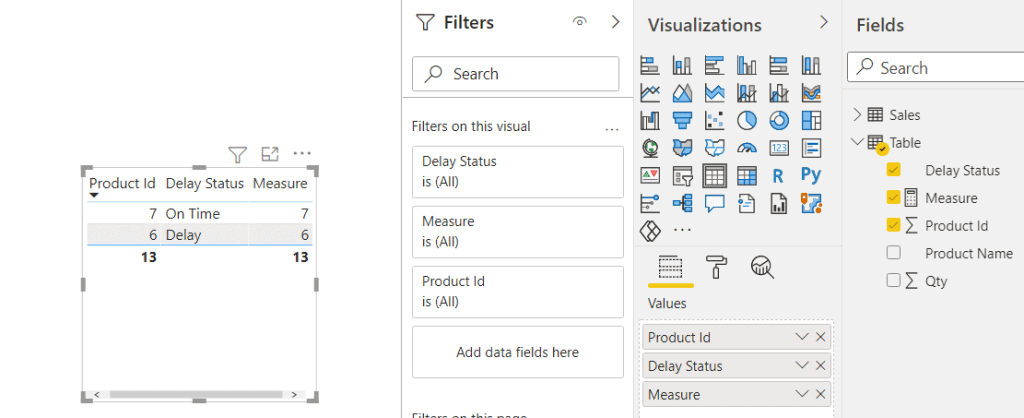Uncheck the Delay Status field checkbox
This screenshot has height=418, width=1024.
[893, 170]
